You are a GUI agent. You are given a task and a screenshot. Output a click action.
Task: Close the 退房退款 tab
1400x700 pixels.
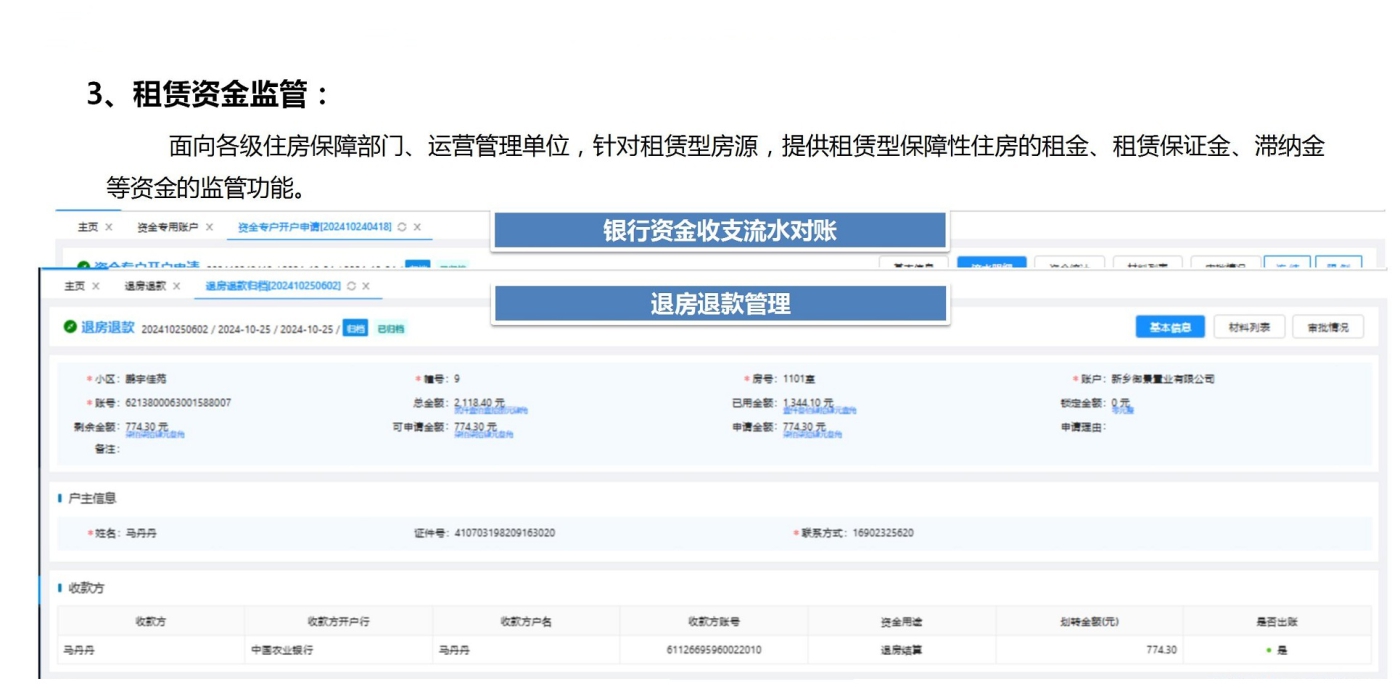pos(177,287)
